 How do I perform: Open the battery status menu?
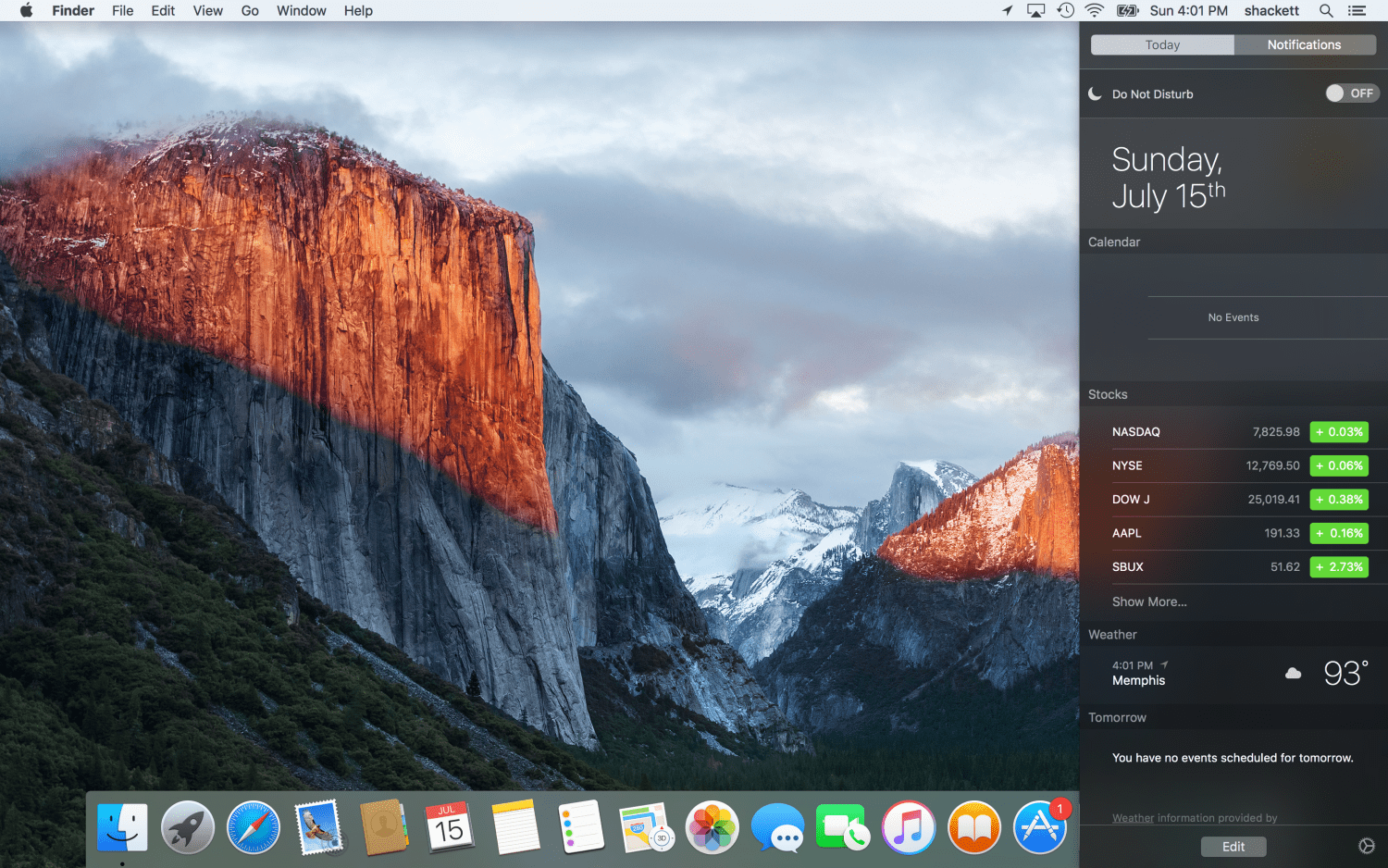(x=1127, y=10)
